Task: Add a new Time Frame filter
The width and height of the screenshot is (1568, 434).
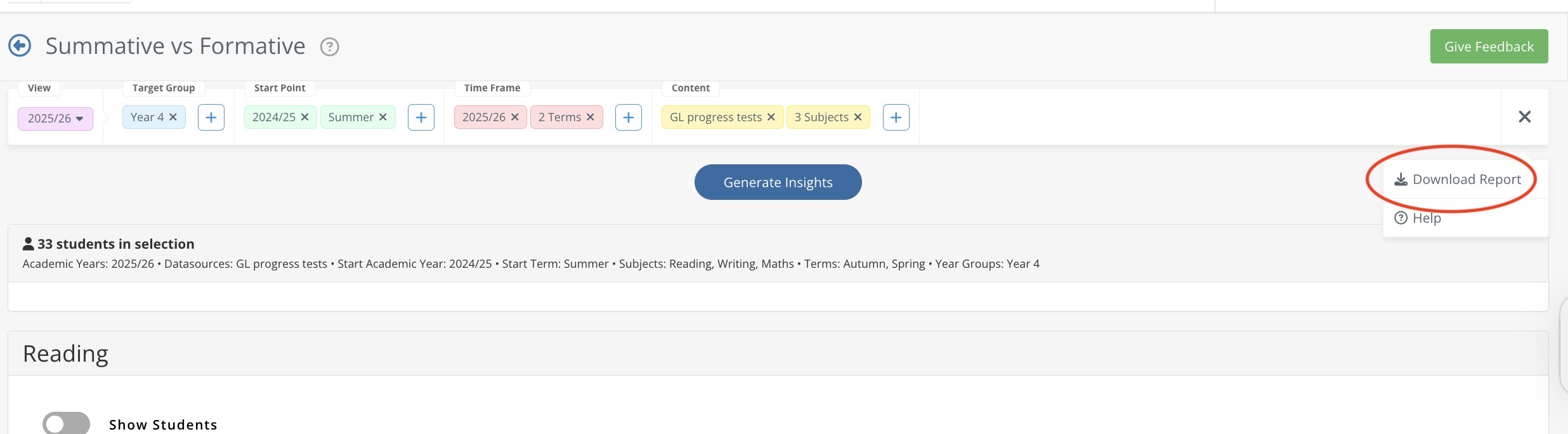Action: 629,117
